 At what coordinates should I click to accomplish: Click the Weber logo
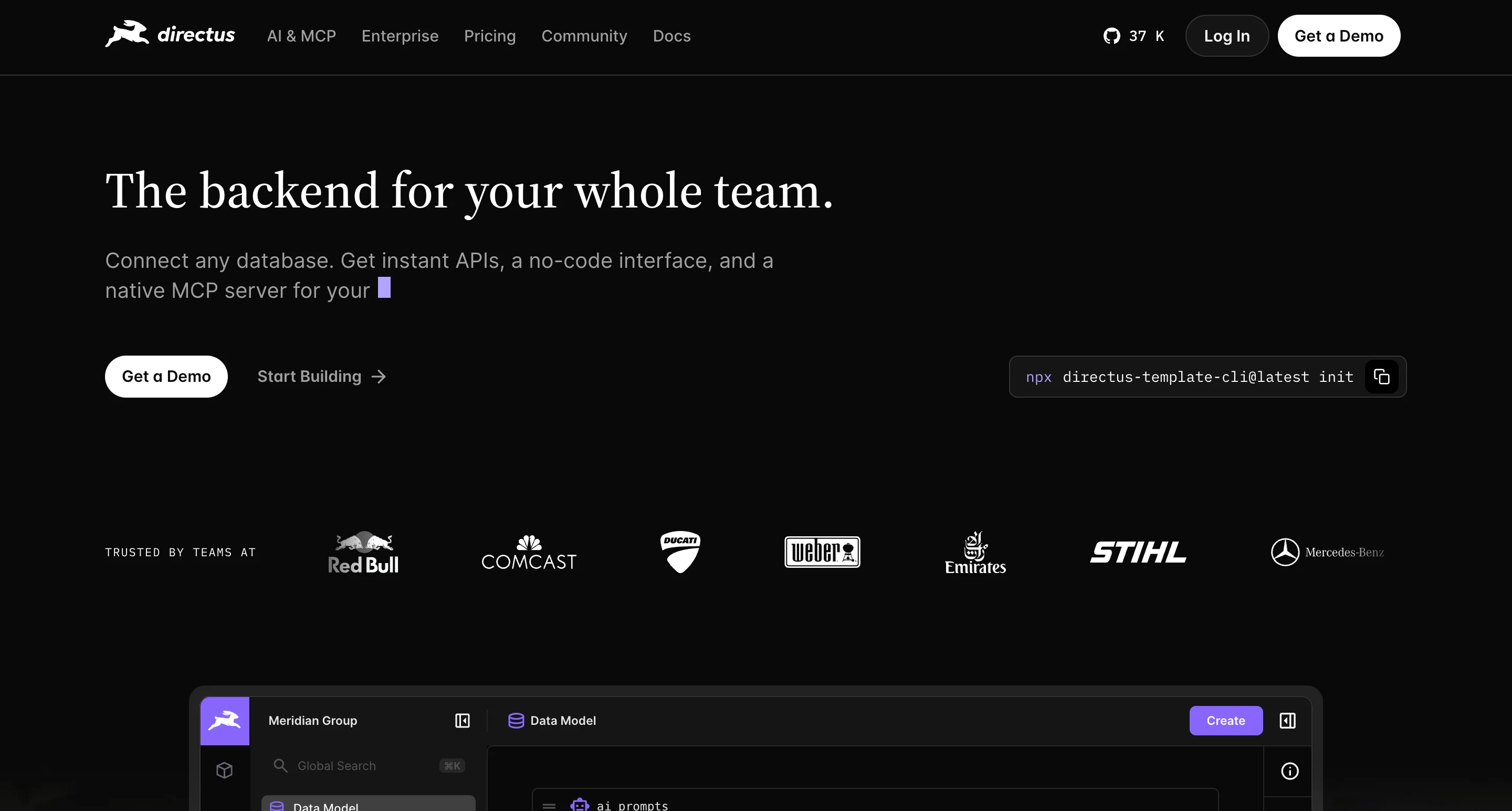pyautogui.click(x=822, y=552)
